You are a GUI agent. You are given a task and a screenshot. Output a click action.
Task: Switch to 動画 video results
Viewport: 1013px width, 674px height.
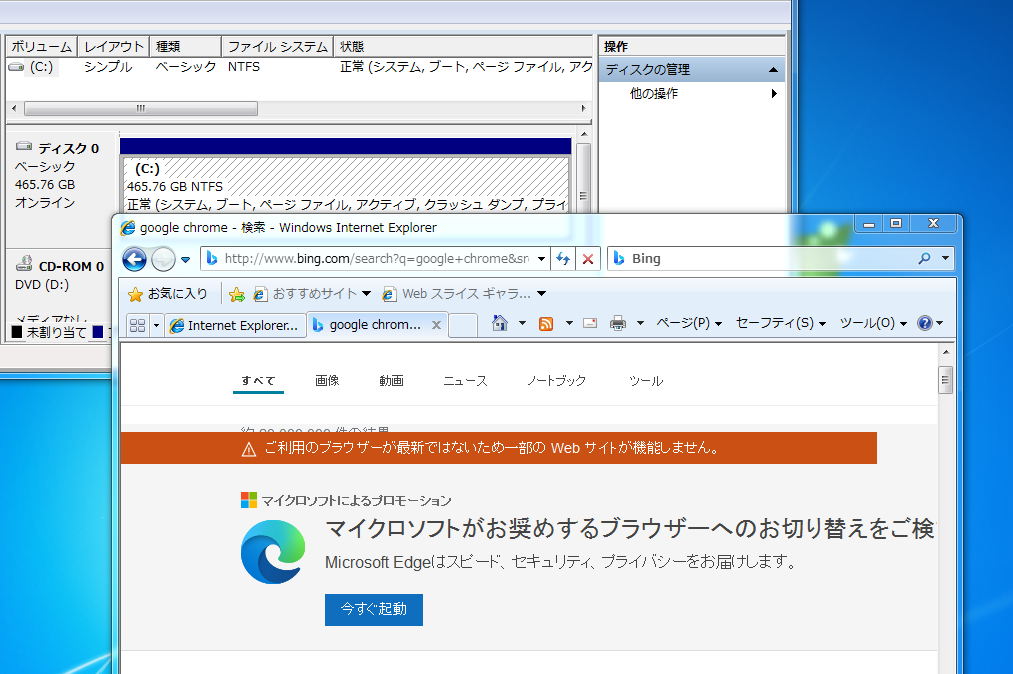click(x=392, y=381)
